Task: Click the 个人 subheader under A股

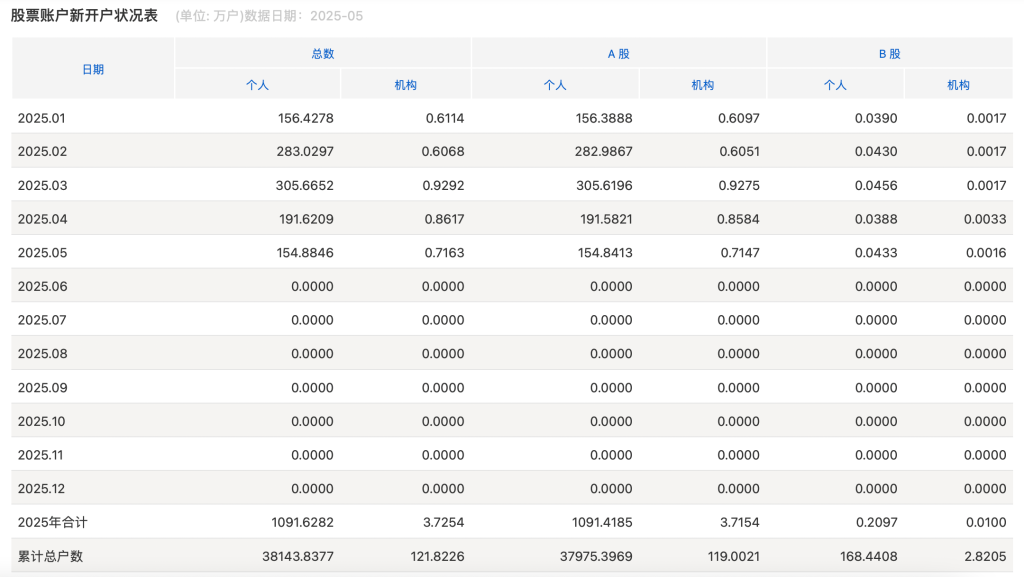Action: (x=555, y=85)
